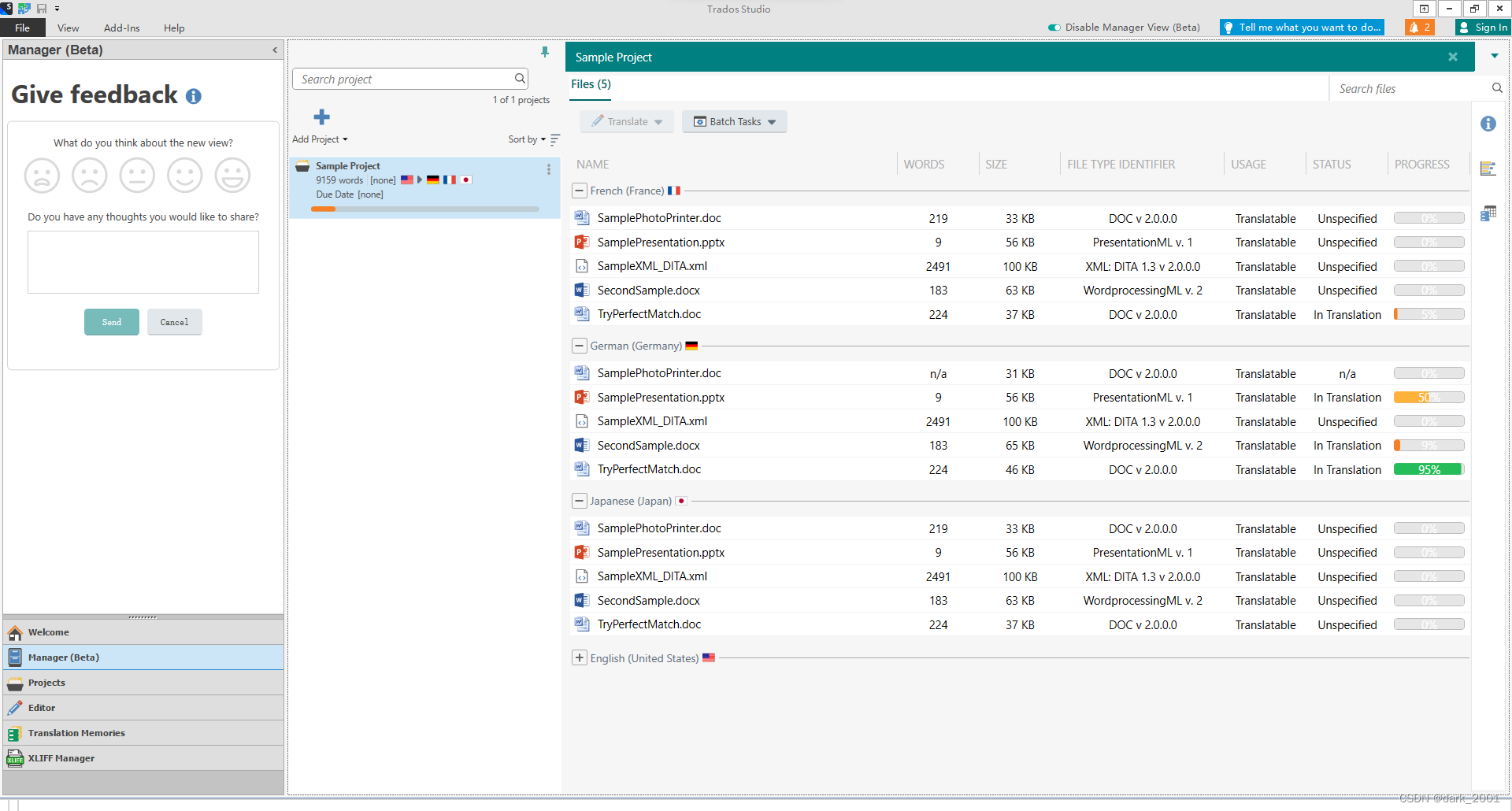Switch to the Projects view

143,683
